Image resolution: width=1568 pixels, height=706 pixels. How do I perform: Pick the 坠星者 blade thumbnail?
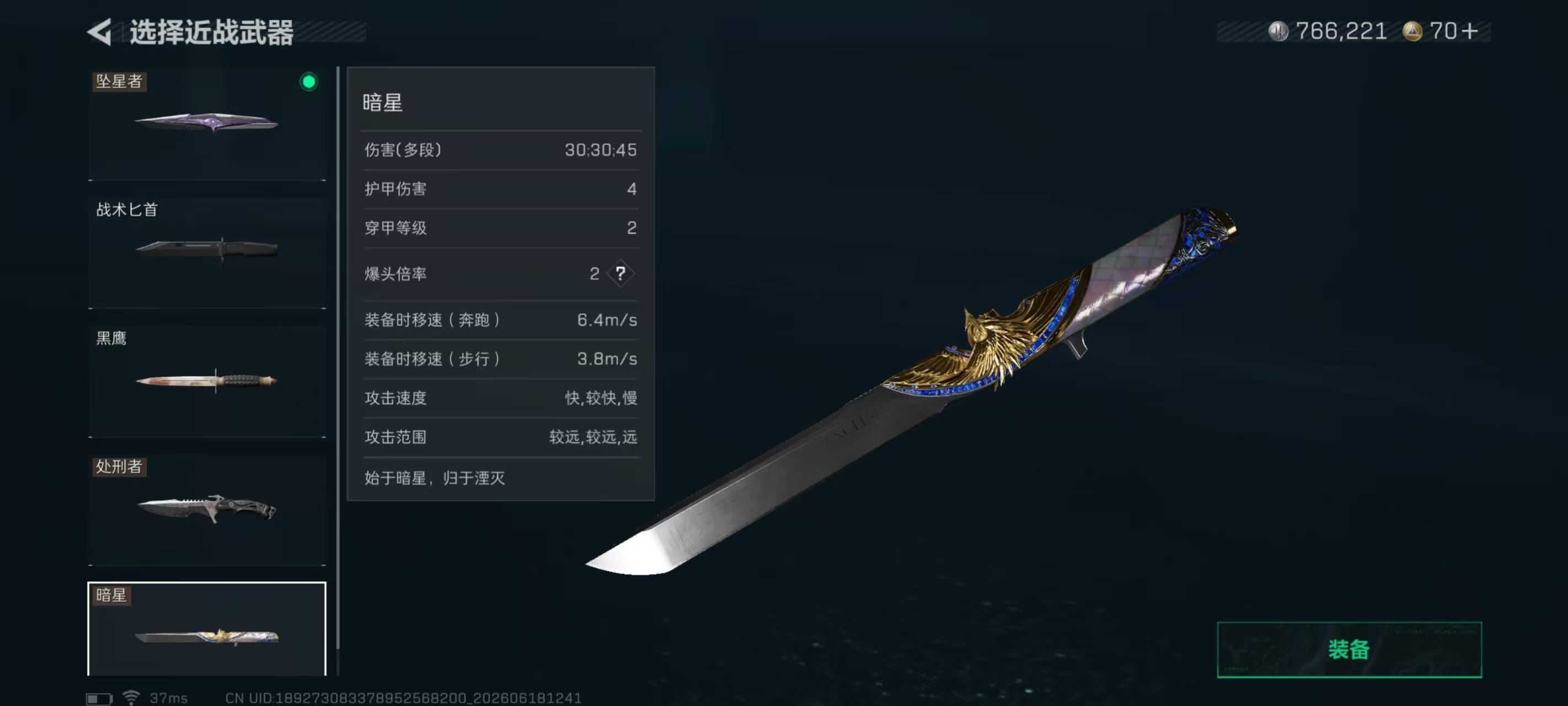207,124
